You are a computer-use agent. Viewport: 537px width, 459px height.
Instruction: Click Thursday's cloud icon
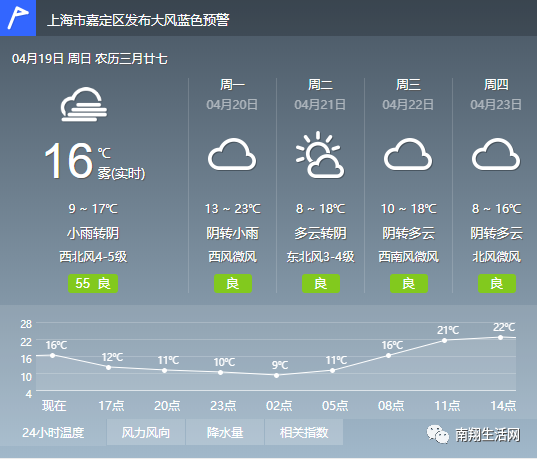[x=496, y=154]
